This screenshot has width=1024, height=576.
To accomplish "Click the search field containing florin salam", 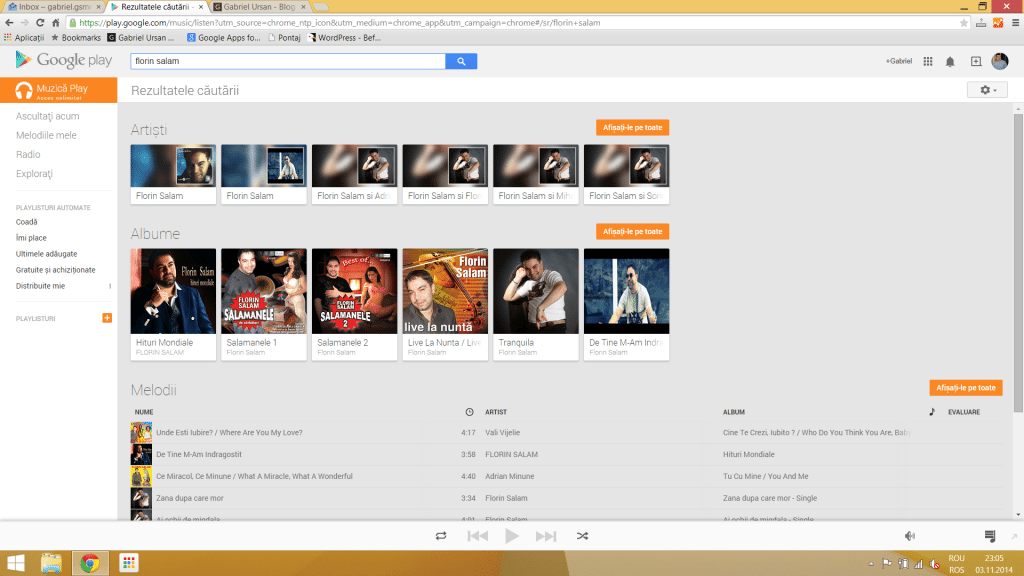I will (288, 61).
